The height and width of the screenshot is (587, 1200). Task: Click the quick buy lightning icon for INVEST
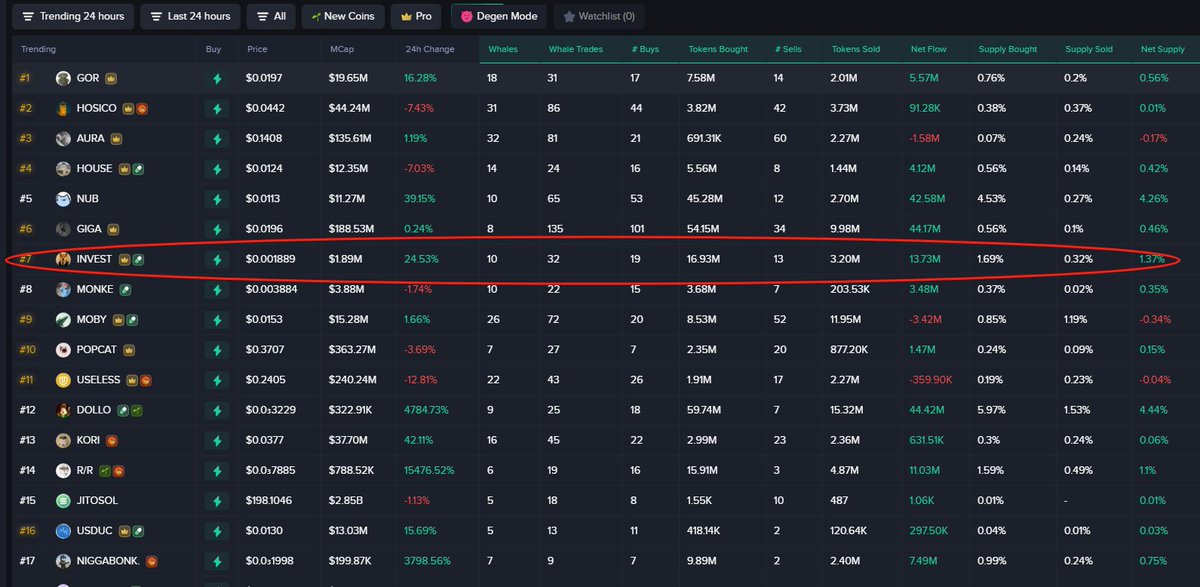tap(215, 260)
